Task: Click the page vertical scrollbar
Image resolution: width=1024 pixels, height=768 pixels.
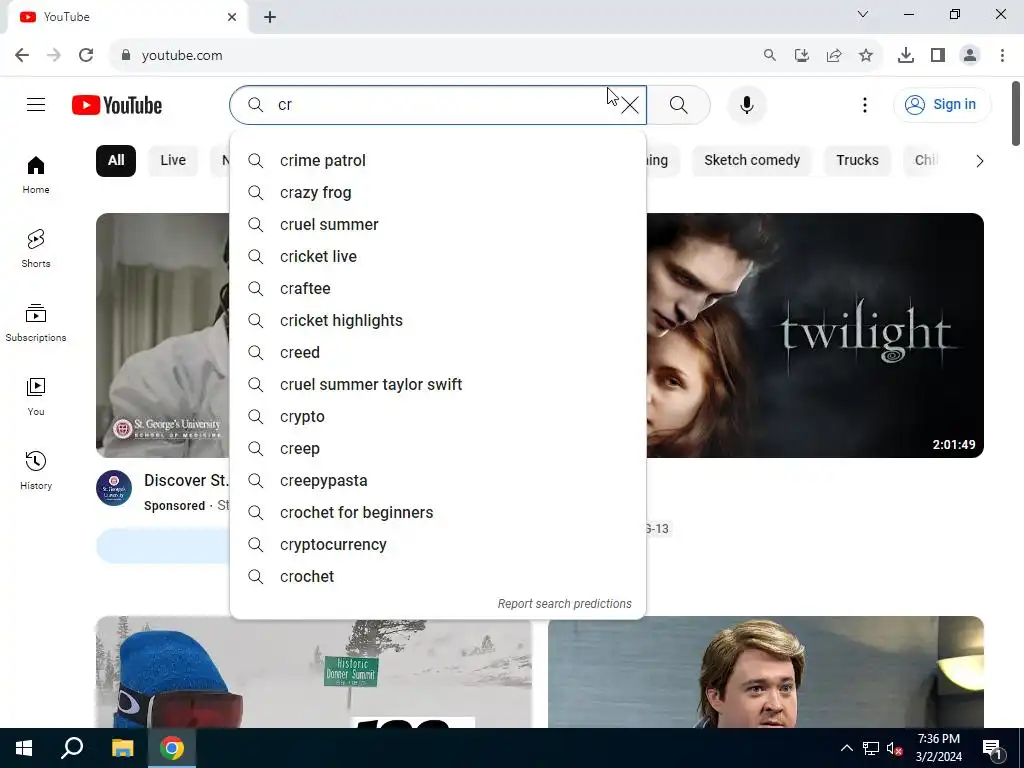Action: tap(1016, 113)
